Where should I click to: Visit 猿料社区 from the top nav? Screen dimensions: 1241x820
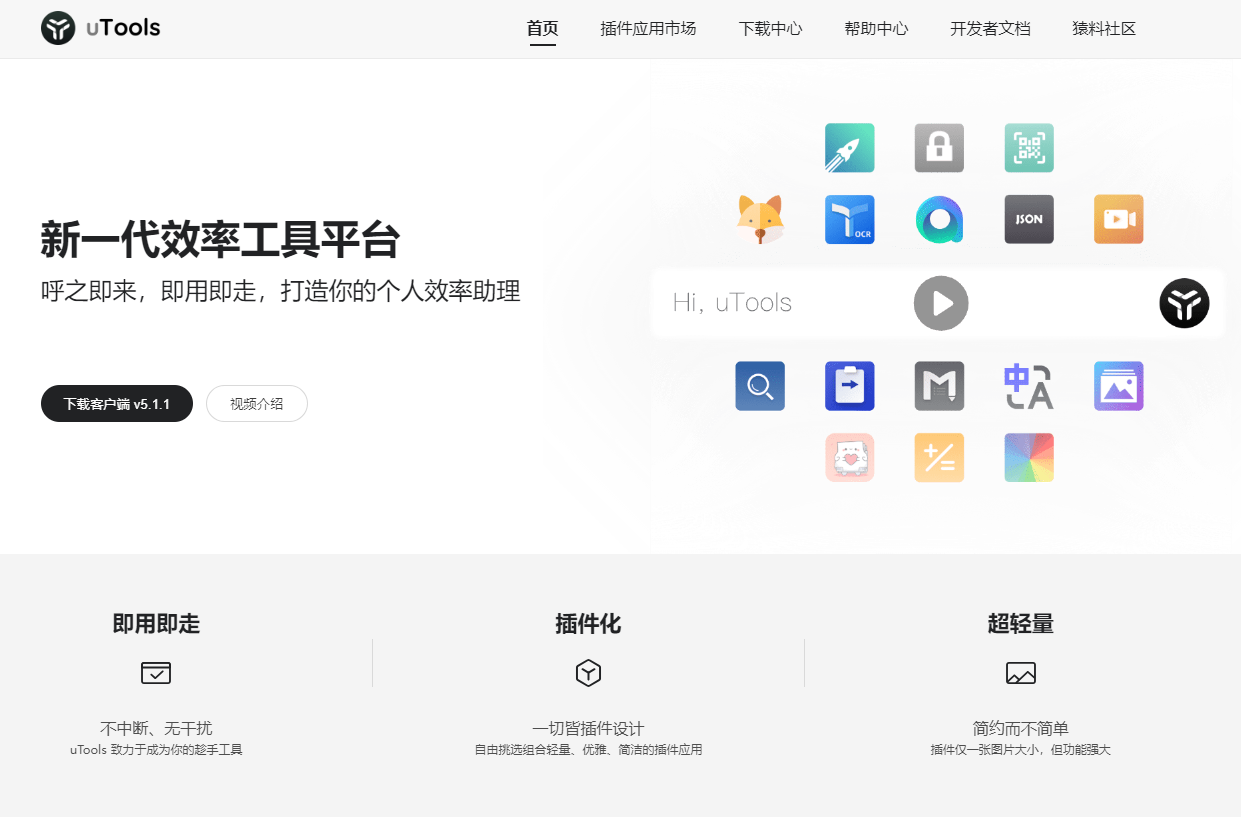click(x=1104, y=29)
